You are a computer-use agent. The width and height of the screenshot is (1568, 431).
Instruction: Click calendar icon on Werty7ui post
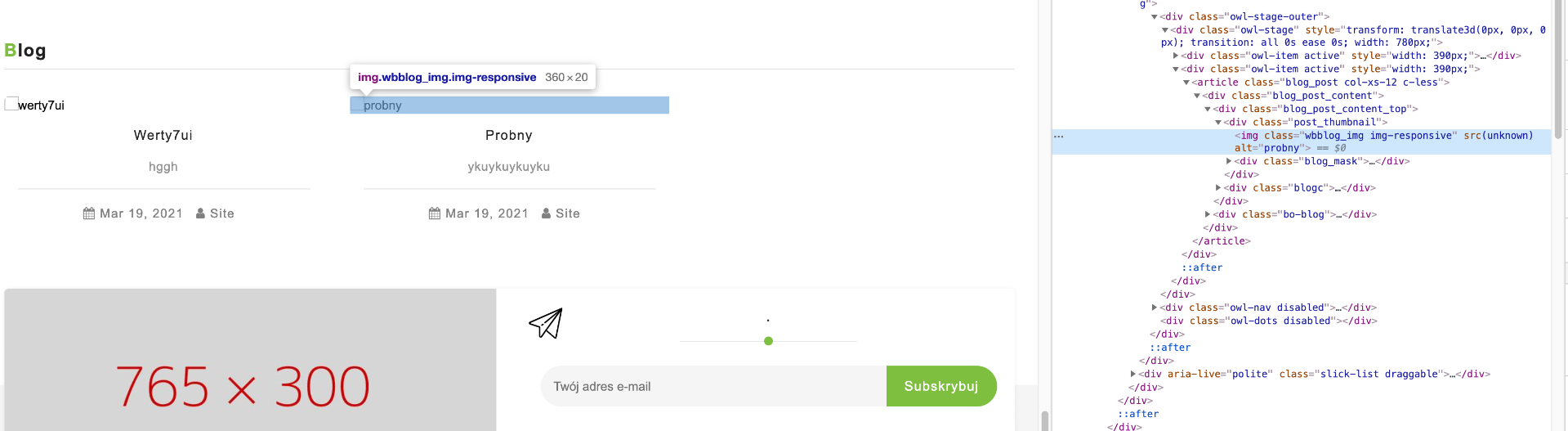(x=89, y=213)
